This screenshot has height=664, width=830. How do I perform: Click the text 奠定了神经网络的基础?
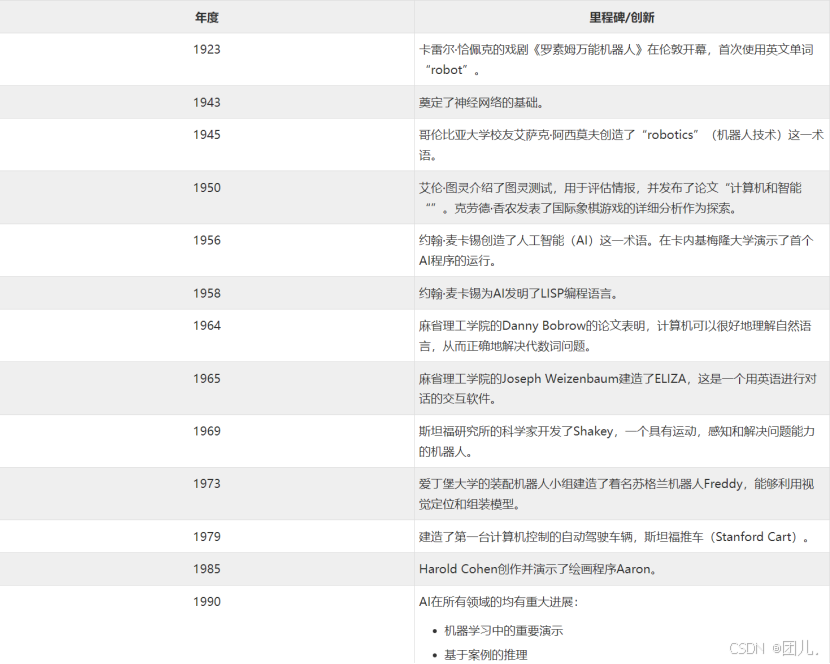point(481,103)
